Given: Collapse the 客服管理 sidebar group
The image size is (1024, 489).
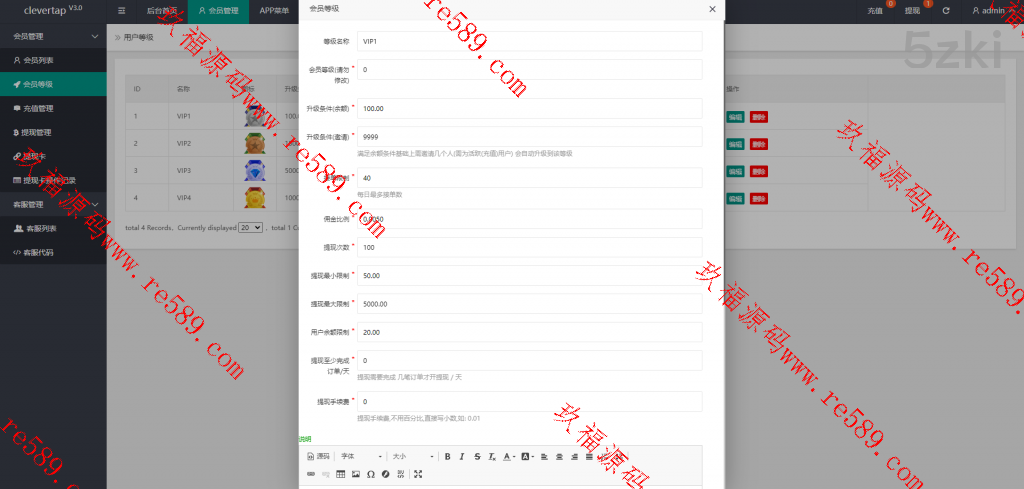Looking at the screenshot, I should click(53, 204).
